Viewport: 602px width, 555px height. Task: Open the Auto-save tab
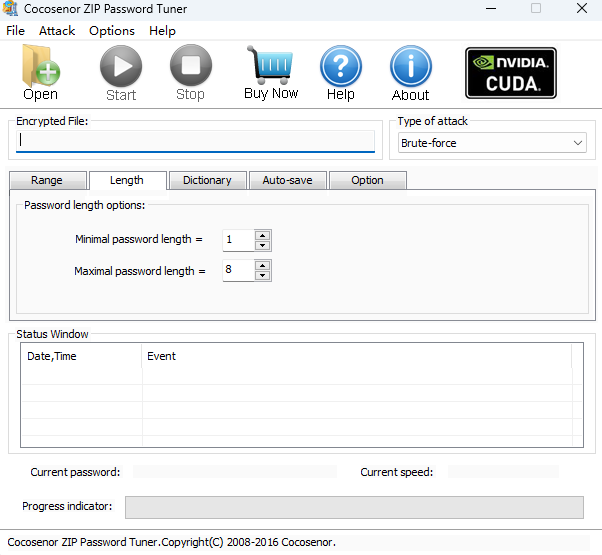pyautogui.click(x=288, y=180)
